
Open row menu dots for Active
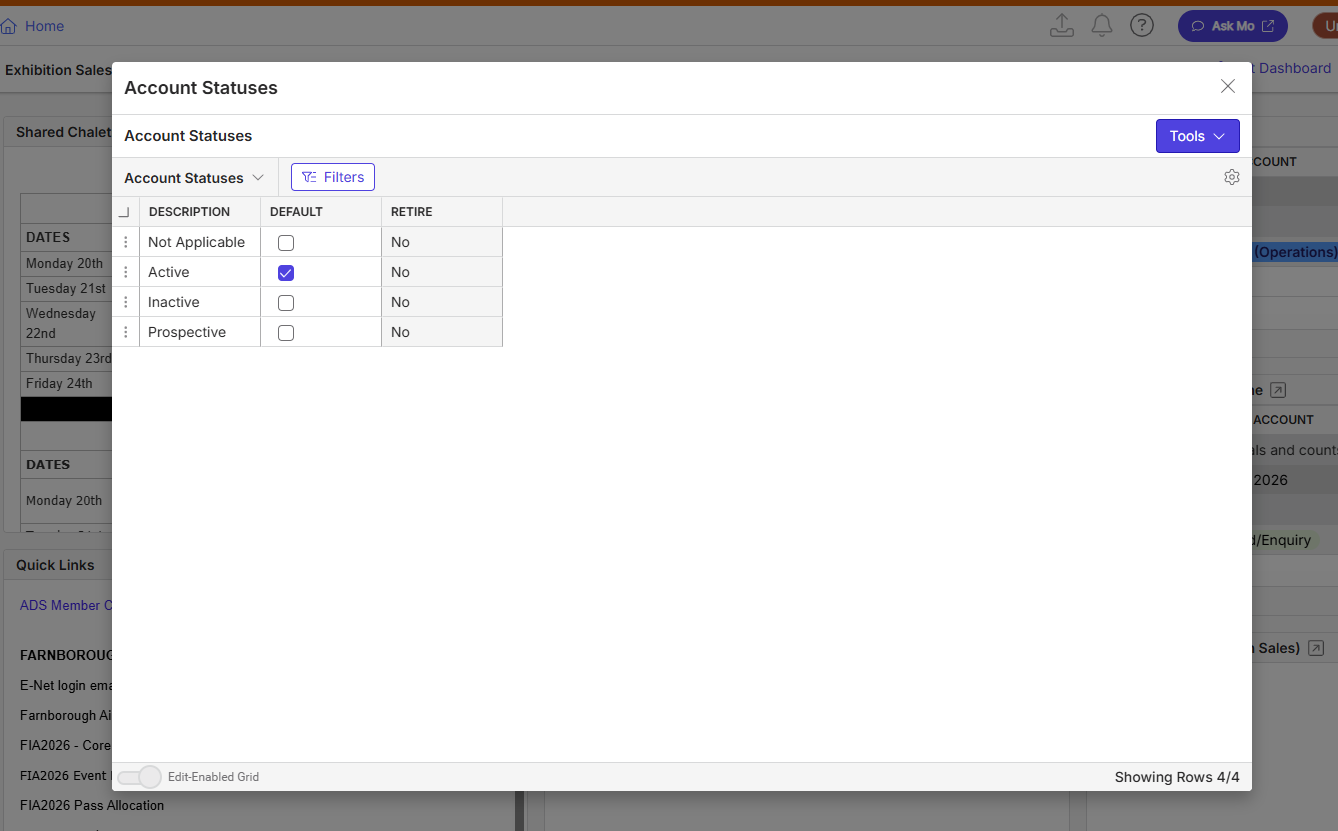tap(126, 272)
